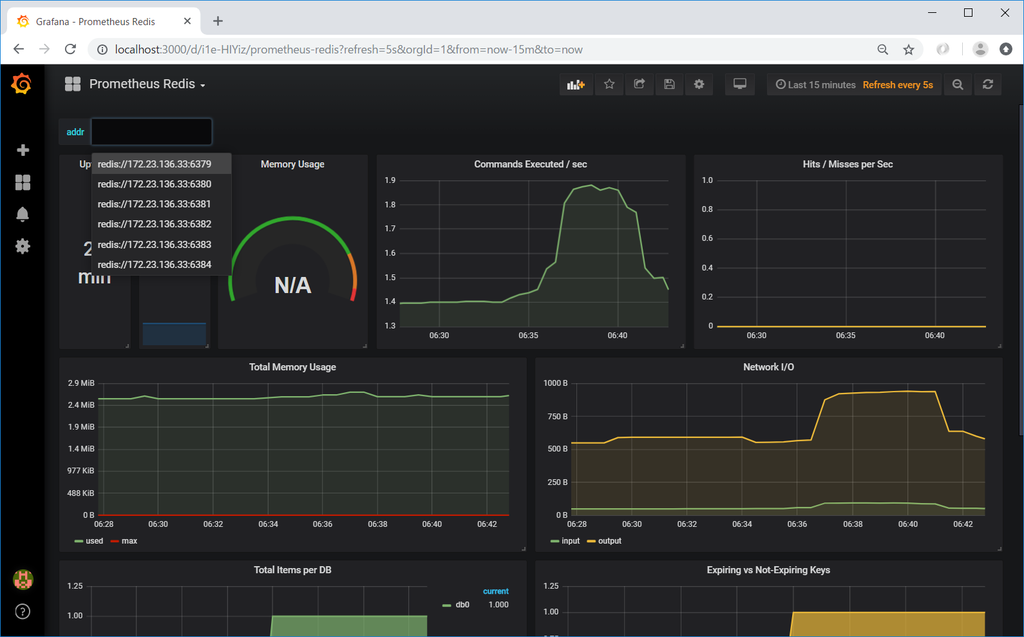Click the Commands Executed / sec panel title
This screenshot has width=1024, height=637.
(x=530, y=164)
